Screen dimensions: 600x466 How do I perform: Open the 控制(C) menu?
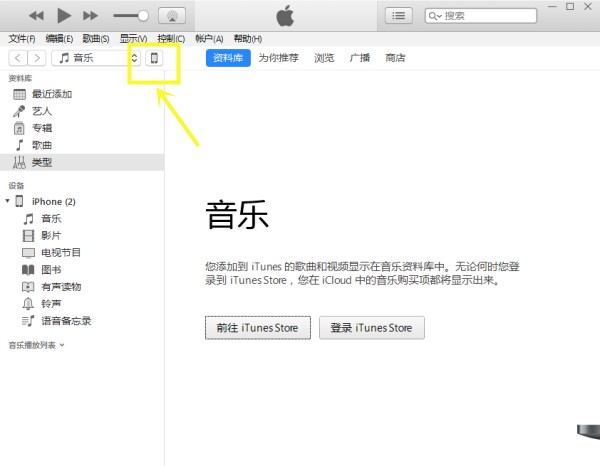pyautogui.click(x=171, y=39)
